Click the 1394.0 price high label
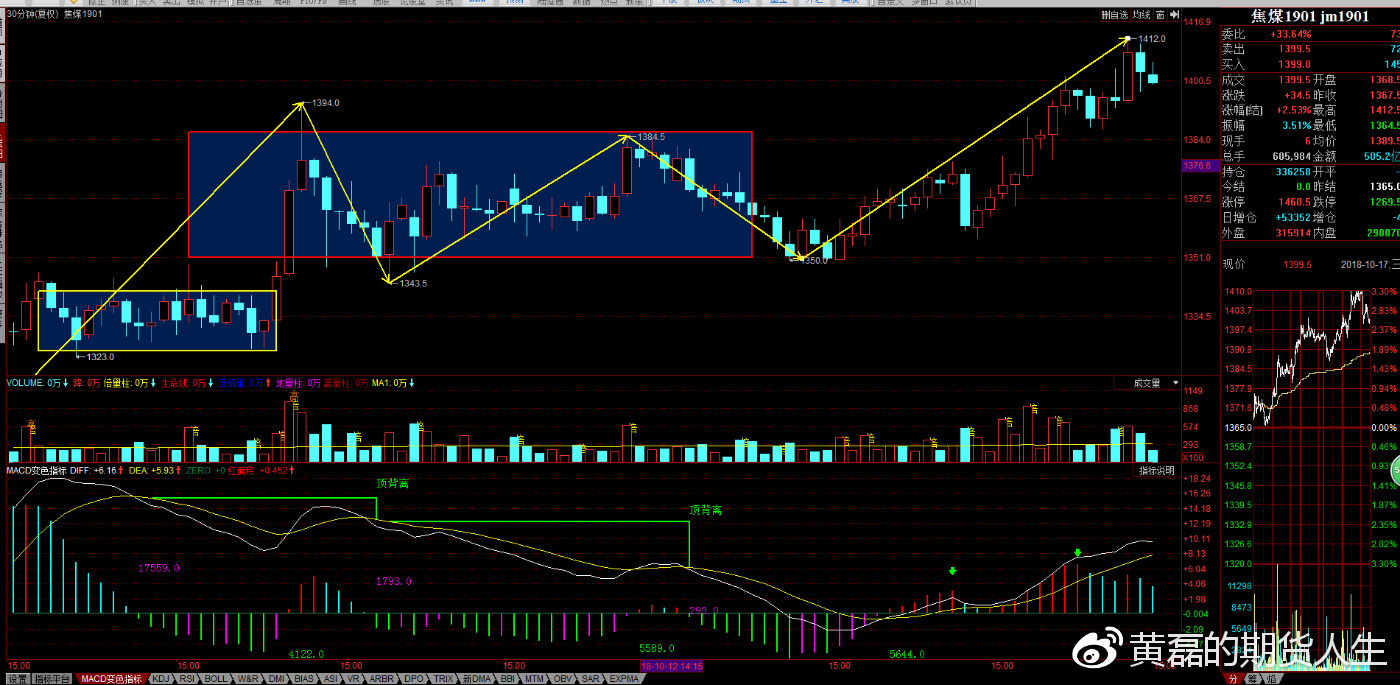This screenshot has height=685, width=1400. tap(325, 103)
